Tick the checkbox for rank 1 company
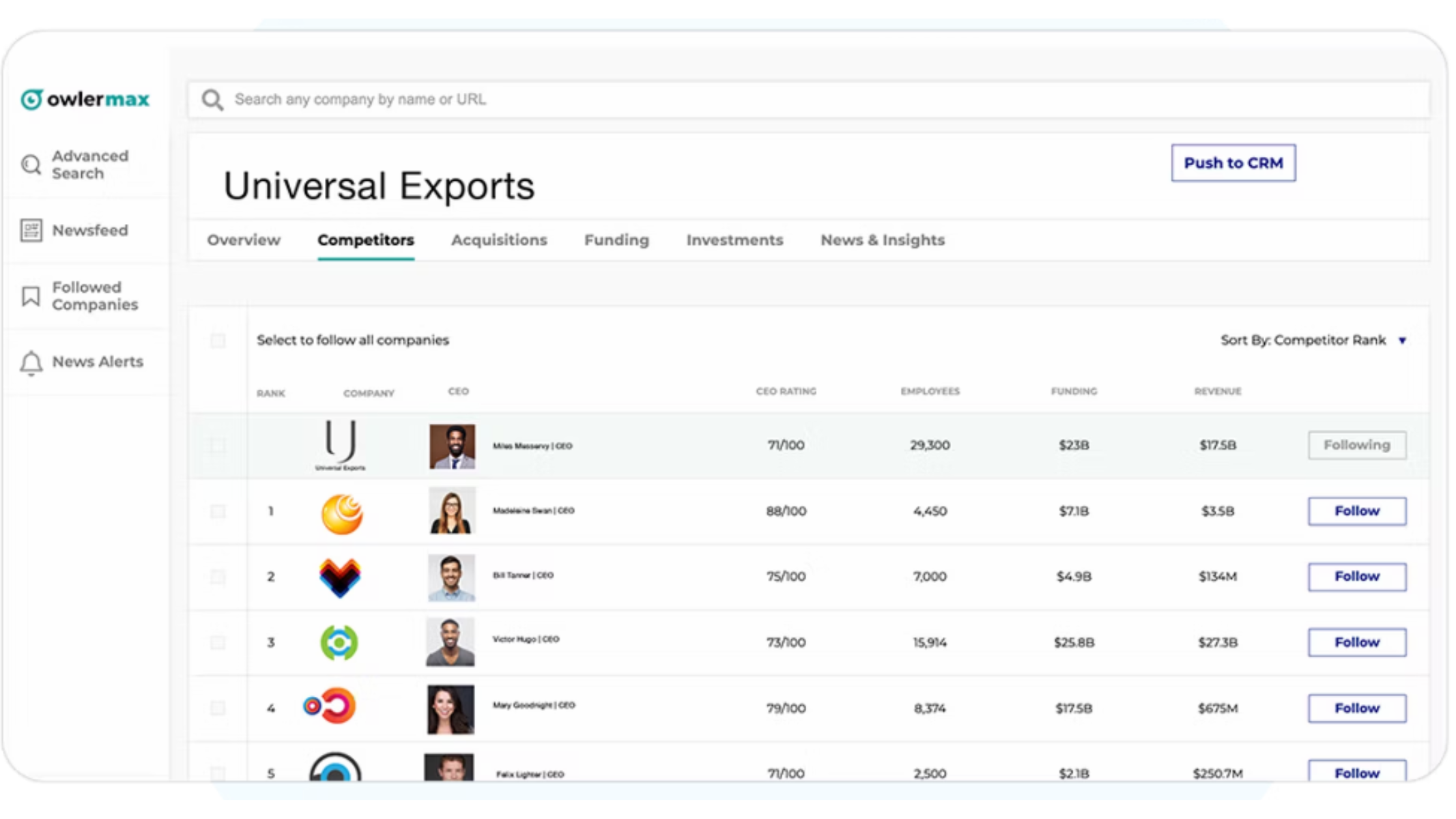Viewport: 1456px width, 819px height. coord(218,511)
